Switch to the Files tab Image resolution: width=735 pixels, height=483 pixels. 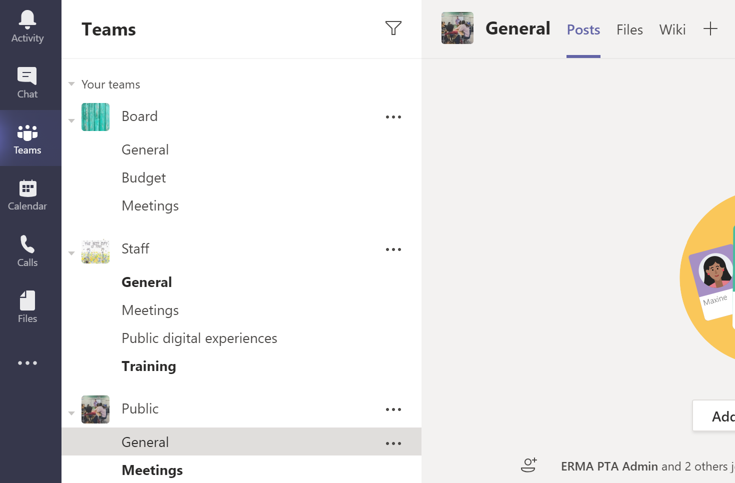629,29
